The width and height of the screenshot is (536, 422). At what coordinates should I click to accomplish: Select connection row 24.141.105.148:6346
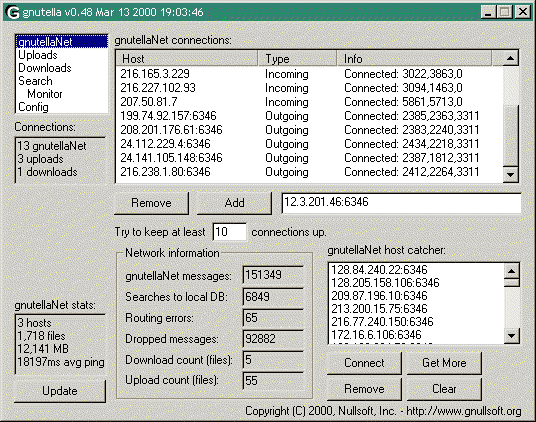click(309, 158)
